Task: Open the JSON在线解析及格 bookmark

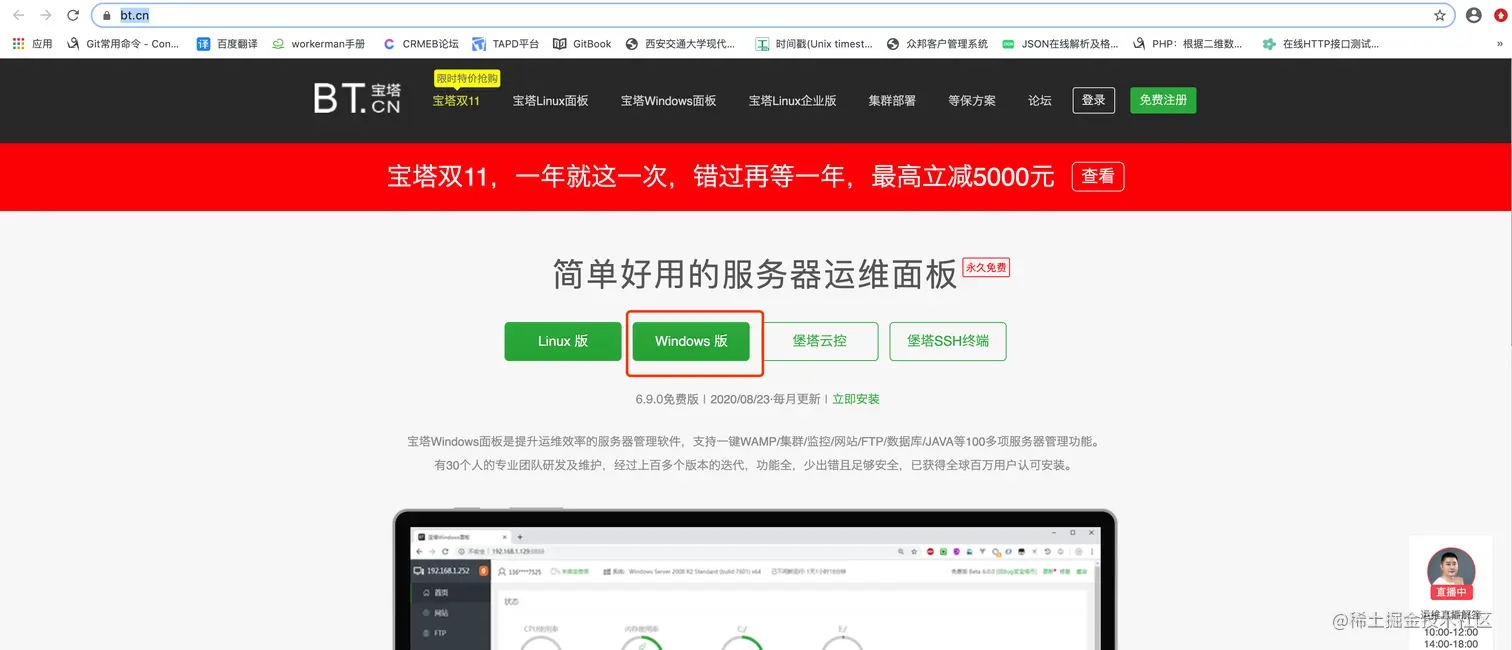Action: coord(1060,44)
